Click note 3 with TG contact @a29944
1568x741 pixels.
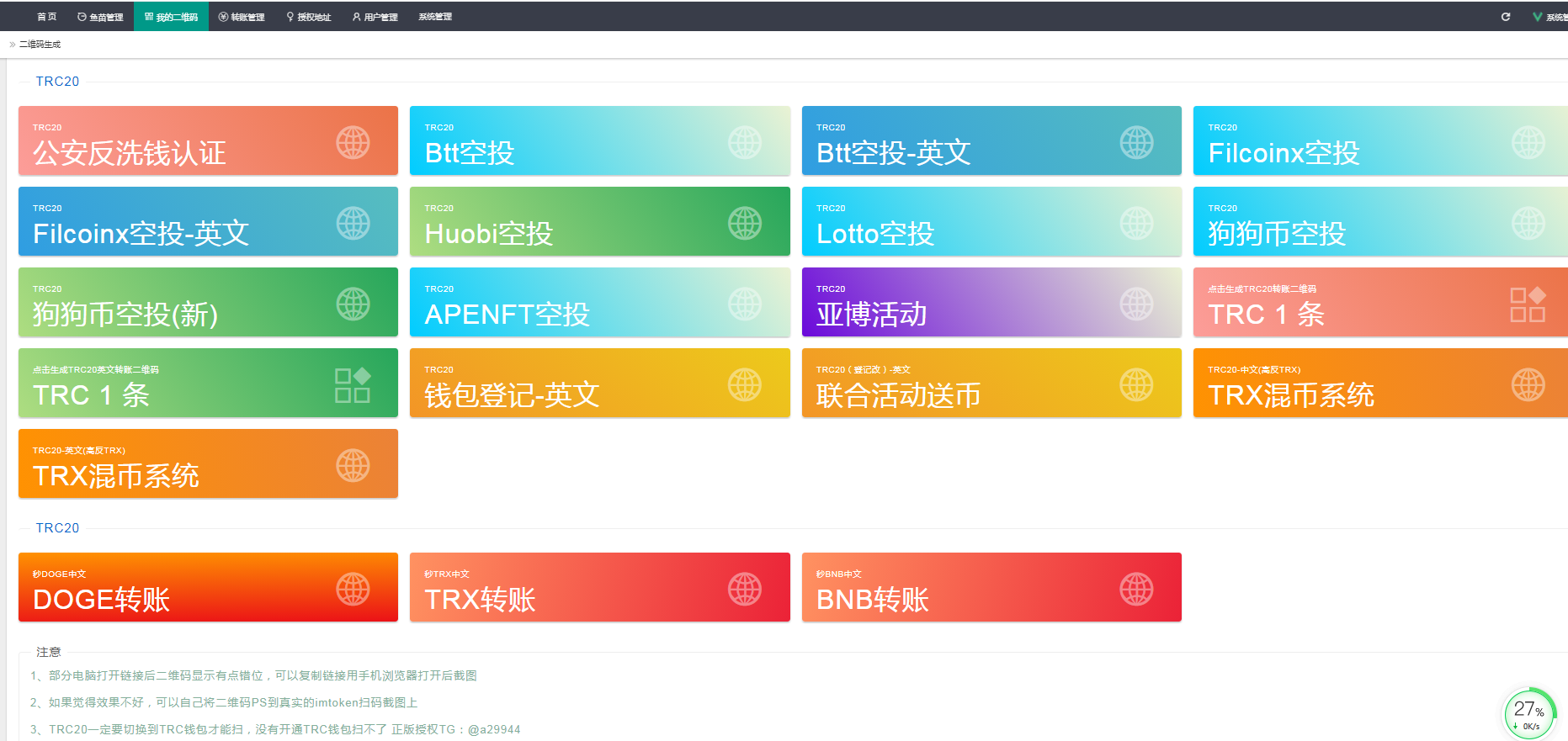pos(275,729)
